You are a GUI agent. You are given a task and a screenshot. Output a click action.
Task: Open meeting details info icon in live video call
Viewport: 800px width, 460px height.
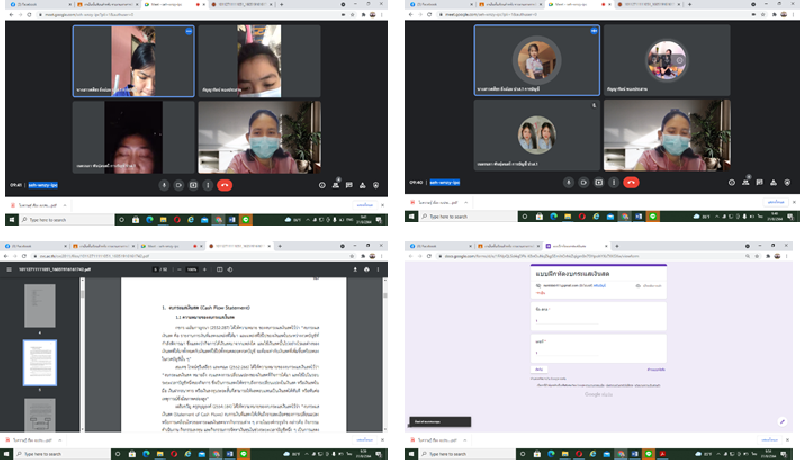click(322, 185)
